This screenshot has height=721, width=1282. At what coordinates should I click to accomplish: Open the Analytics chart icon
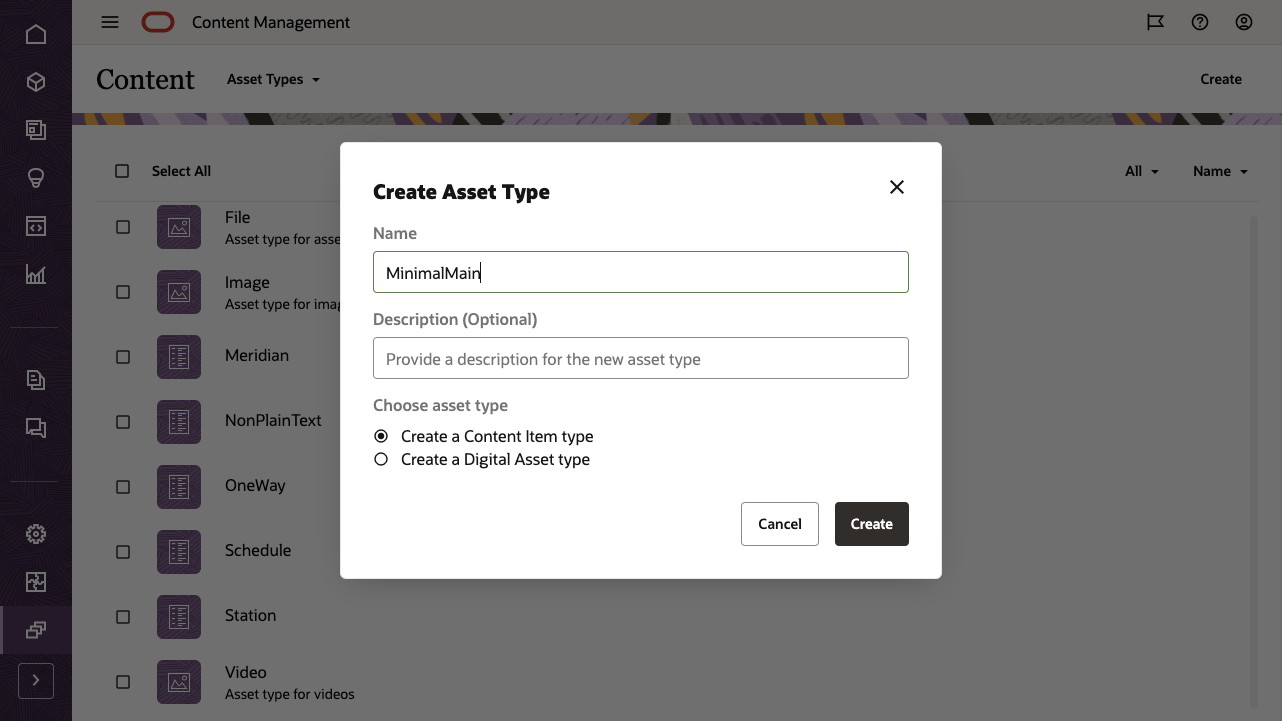(35, 275)
